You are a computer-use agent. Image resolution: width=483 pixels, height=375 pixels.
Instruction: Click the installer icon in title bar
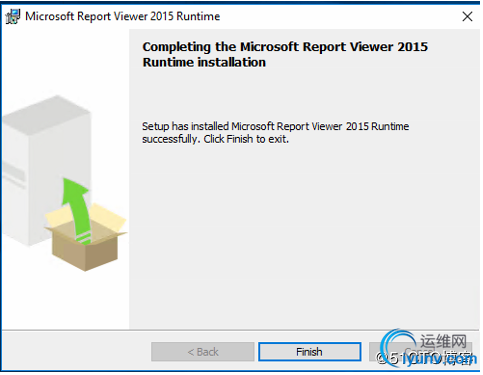pyautogui.click(x=13, y=16)
